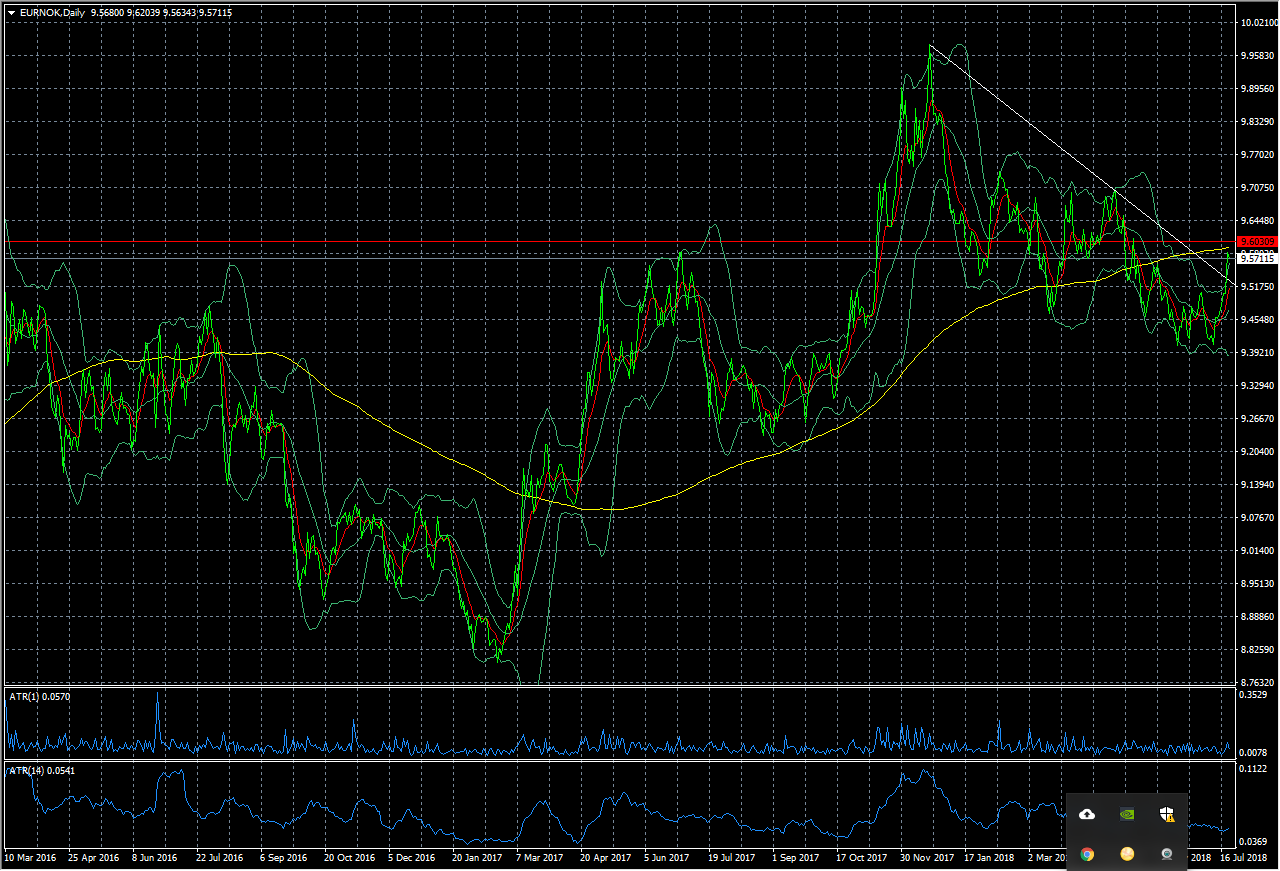Click the 0.3529 ATR scale value
The image size is (1280, 871).
point(1253,694)
